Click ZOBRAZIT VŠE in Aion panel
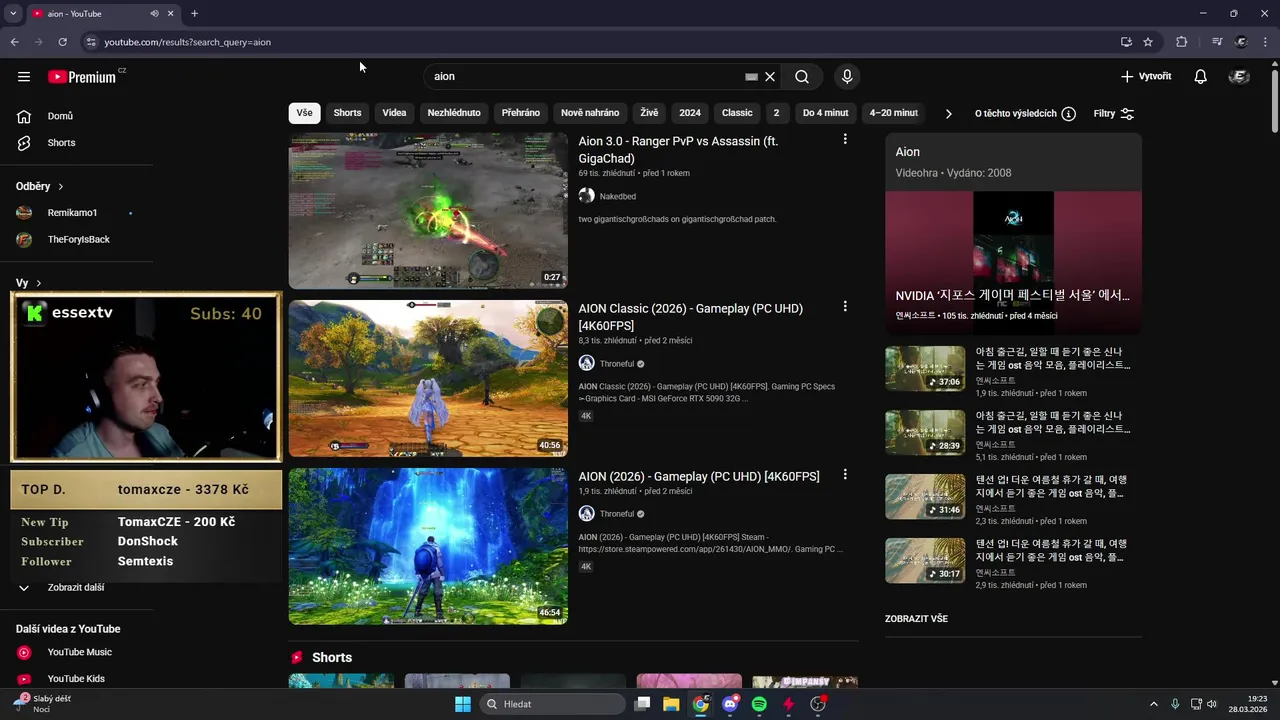The height and width of the screenshot is (720, 1280). pyautogui.click(x=916, y=619)
